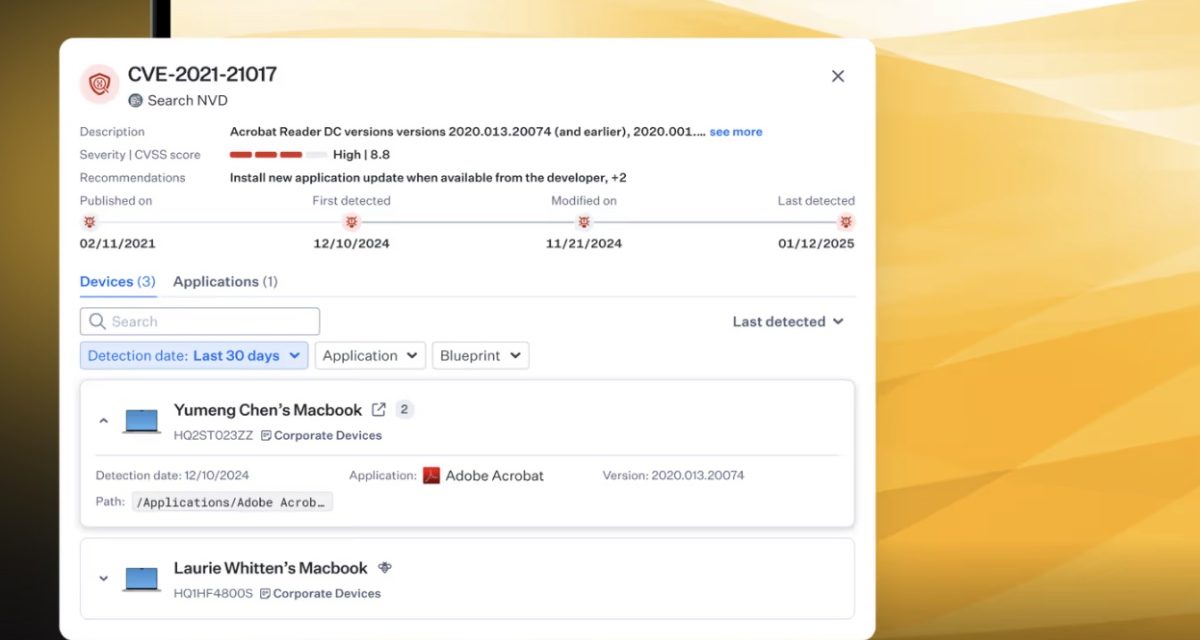
Task: Switch to the Applications tab
Action: click(225, 282)
